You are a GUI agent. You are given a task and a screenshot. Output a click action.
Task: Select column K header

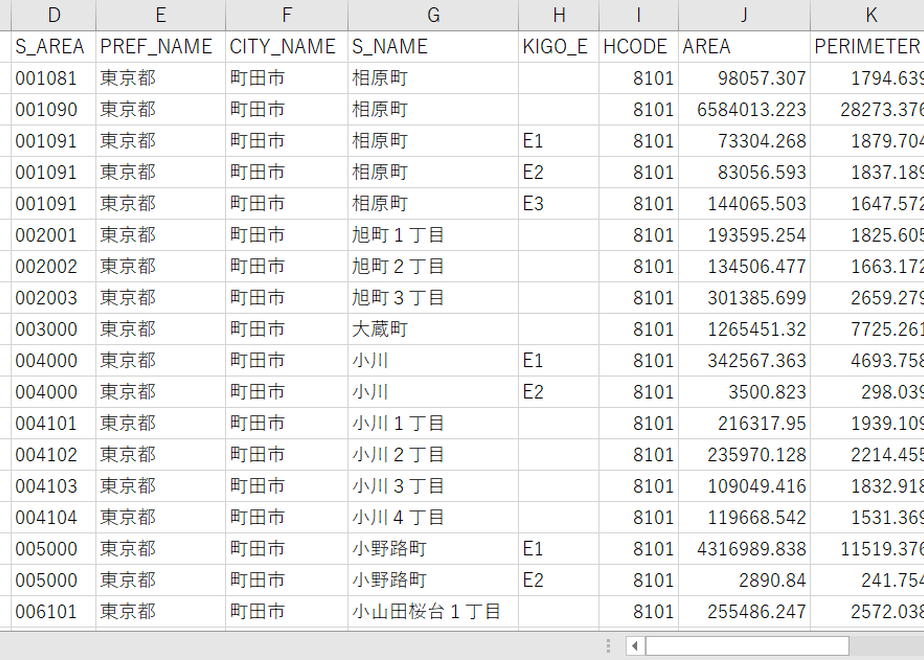pos(867,15)
